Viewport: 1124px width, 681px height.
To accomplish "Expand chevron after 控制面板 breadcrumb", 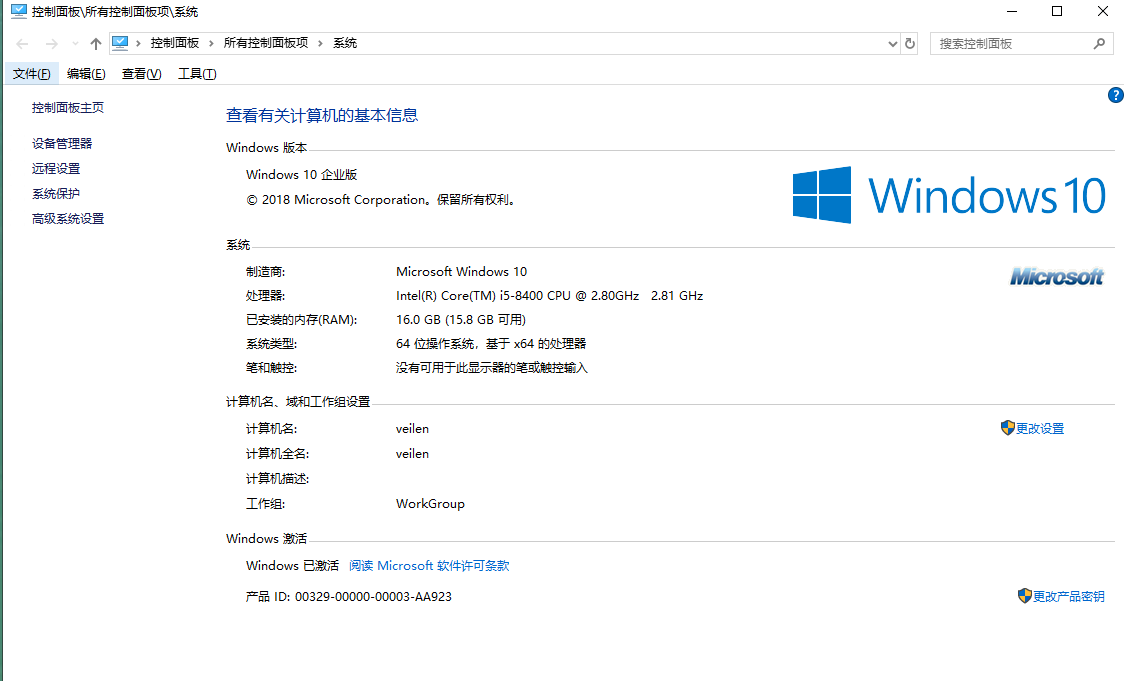I will (x=211, y=43).
